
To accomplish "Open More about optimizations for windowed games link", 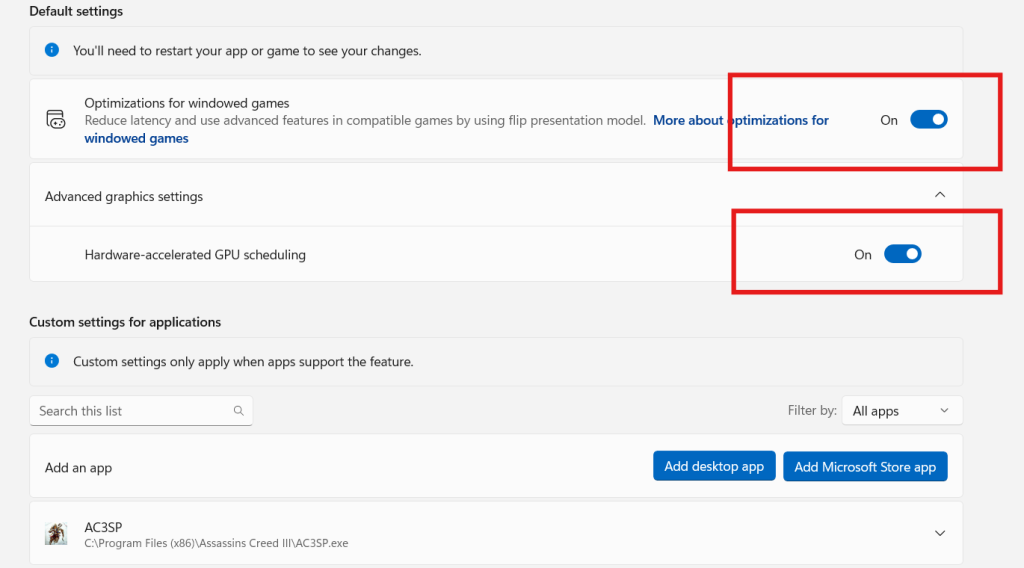I will click(x=740, y=120).
